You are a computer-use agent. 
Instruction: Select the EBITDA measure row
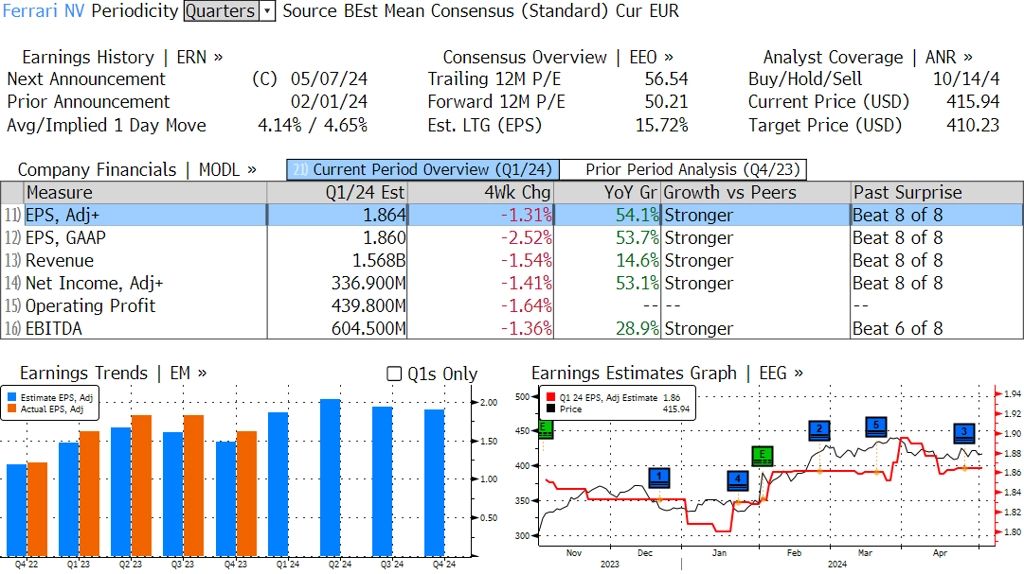[x=511, y=328]
